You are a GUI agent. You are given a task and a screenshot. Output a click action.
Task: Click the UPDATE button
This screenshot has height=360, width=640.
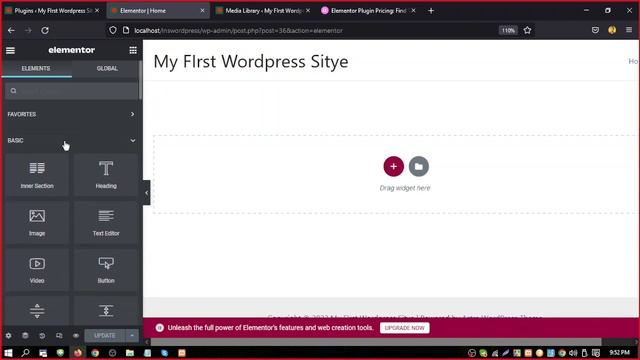(x=104, y=336)
